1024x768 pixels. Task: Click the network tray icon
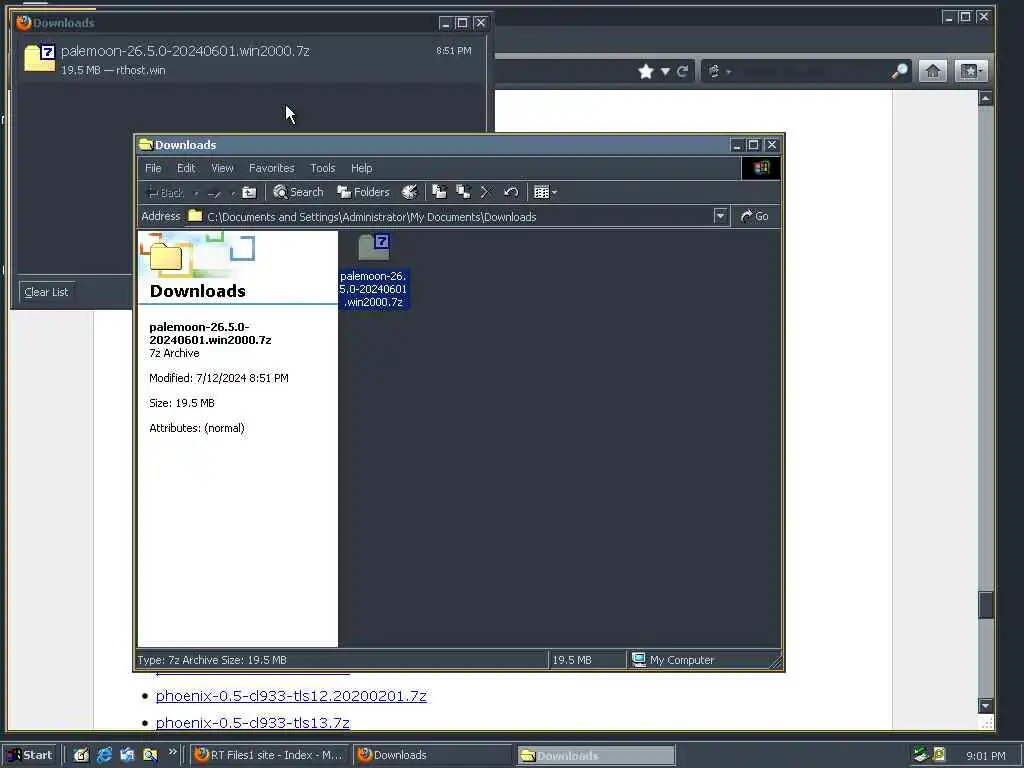[921, 755]
